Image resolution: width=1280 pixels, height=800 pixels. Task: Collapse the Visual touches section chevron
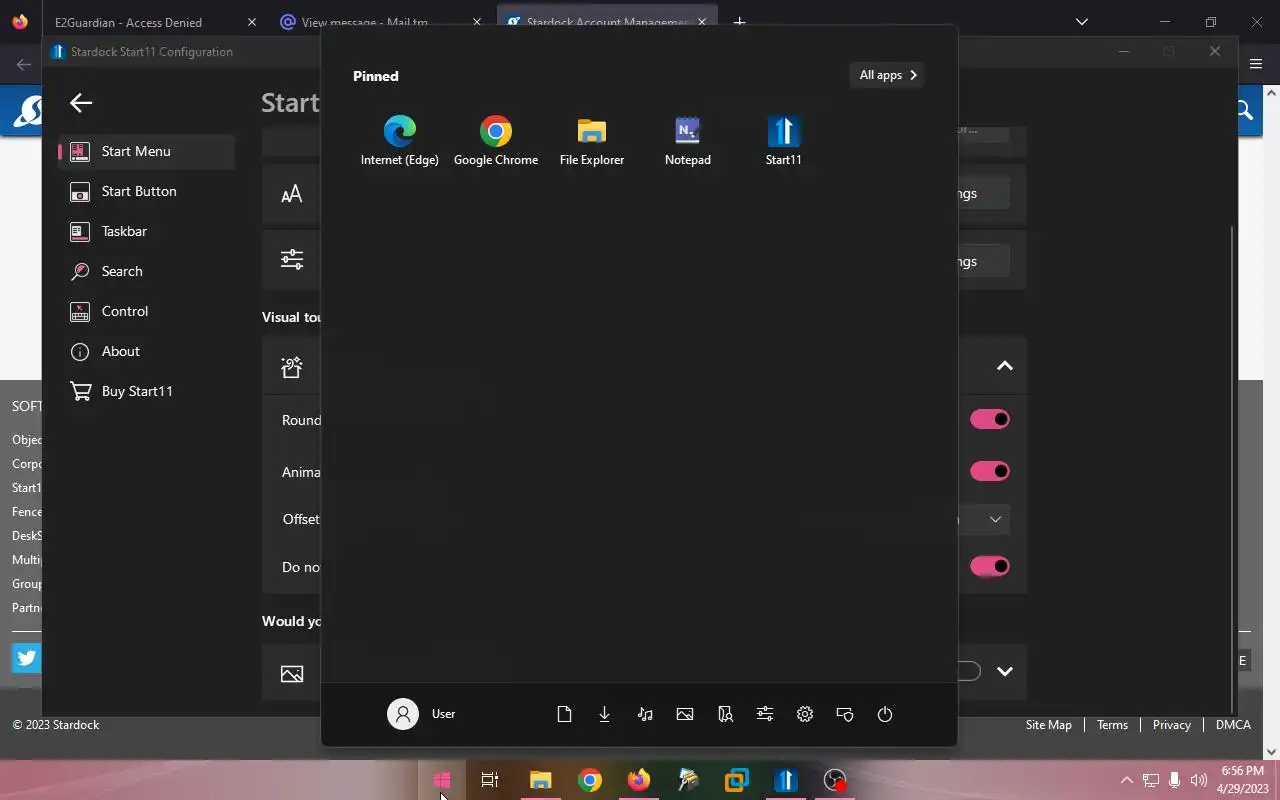[1005, 366]
